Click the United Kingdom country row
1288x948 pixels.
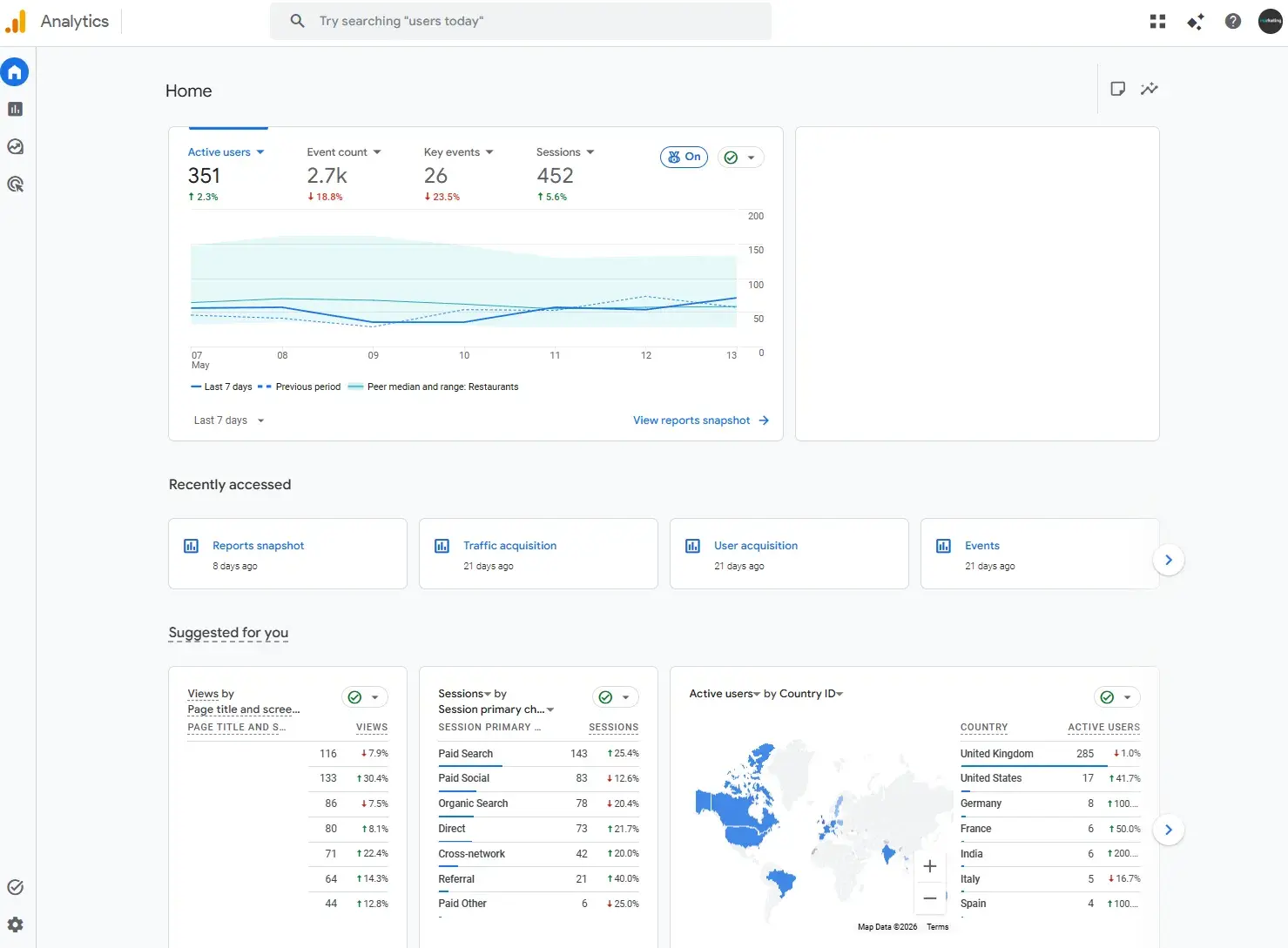1050,754
